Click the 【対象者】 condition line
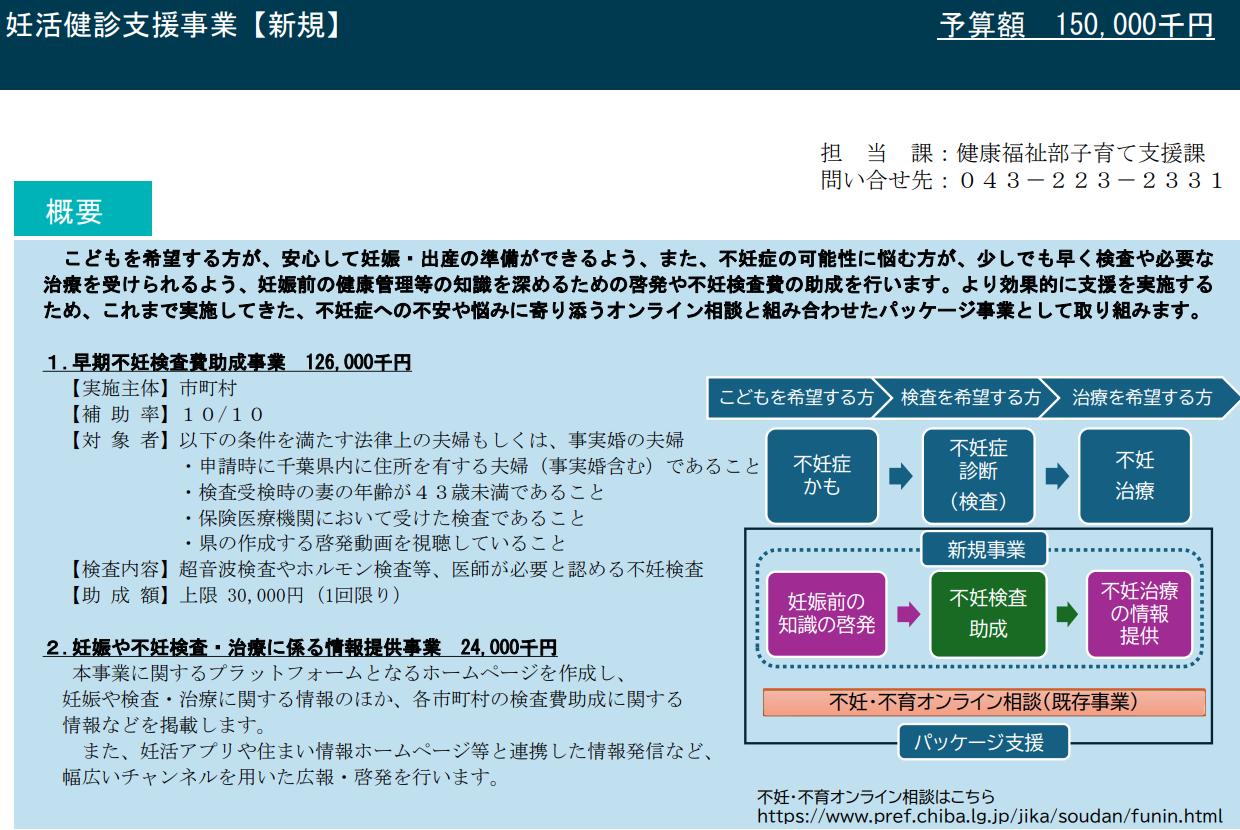Screen dimensions: 1240x830 [x=375, y=440]
